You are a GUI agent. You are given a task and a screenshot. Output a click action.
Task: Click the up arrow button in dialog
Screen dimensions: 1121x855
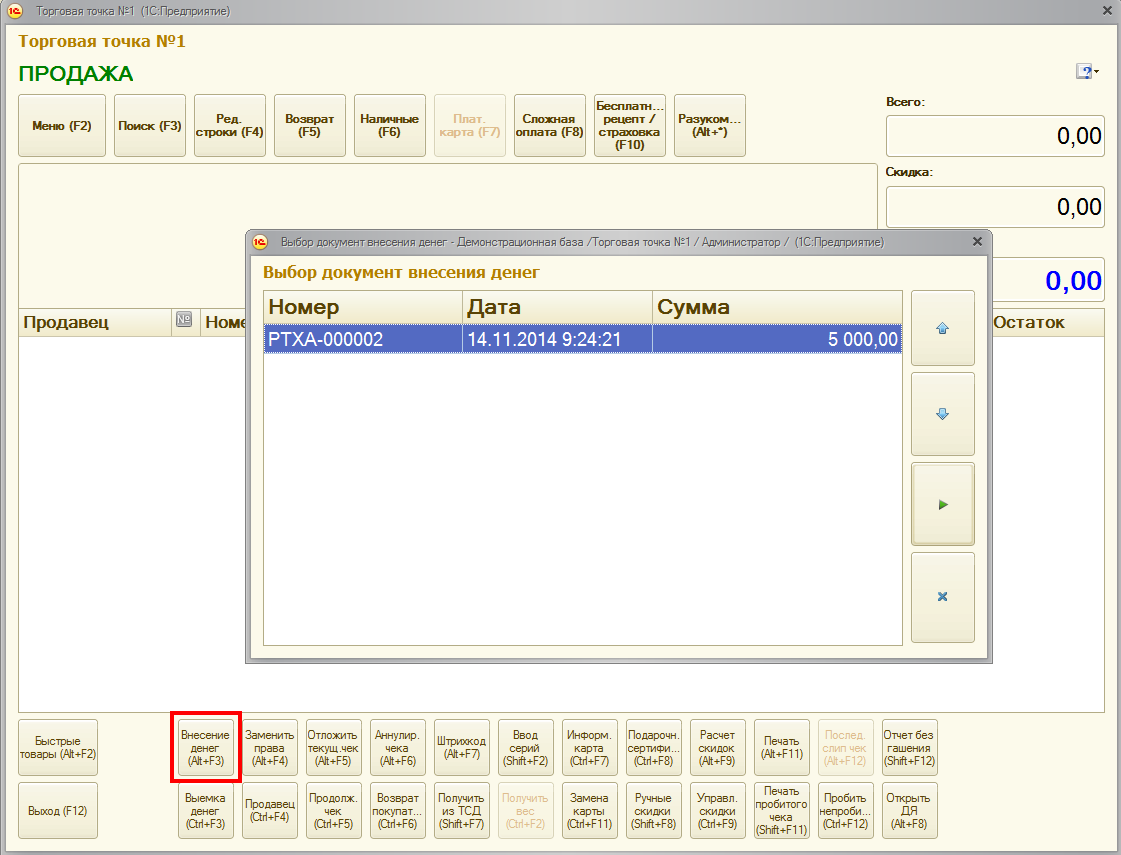point(942,328)
